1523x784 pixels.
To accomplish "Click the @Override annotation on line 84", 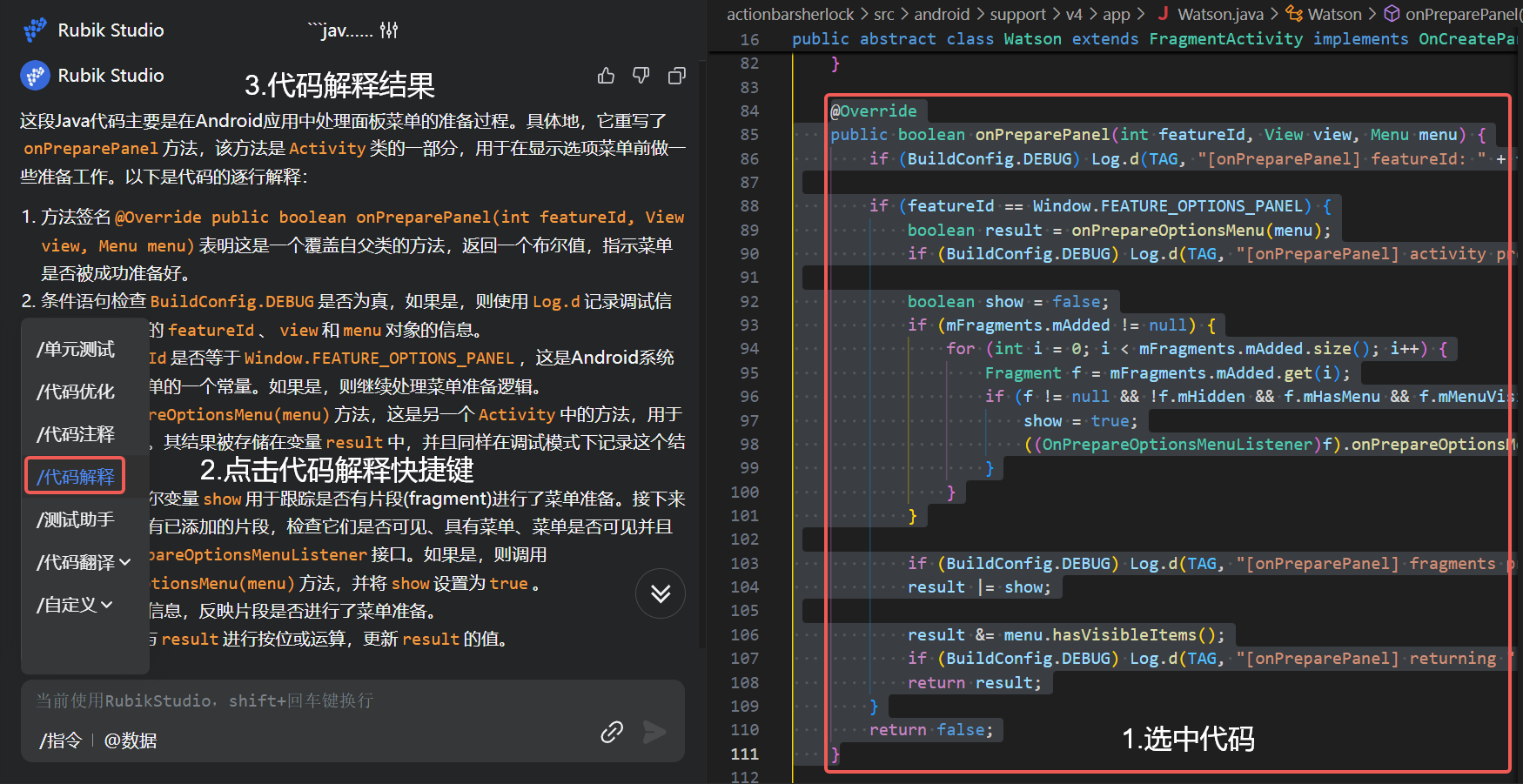I will pos(874,111).
